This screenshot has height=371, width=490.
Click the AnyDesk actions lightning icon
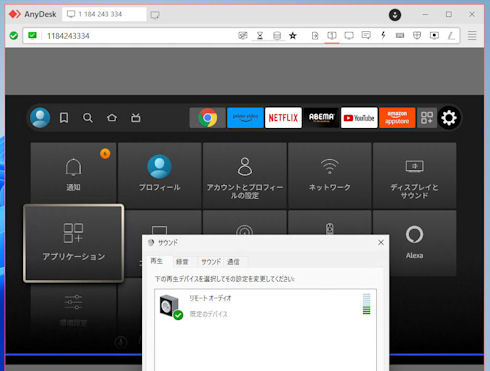(383, 35)
